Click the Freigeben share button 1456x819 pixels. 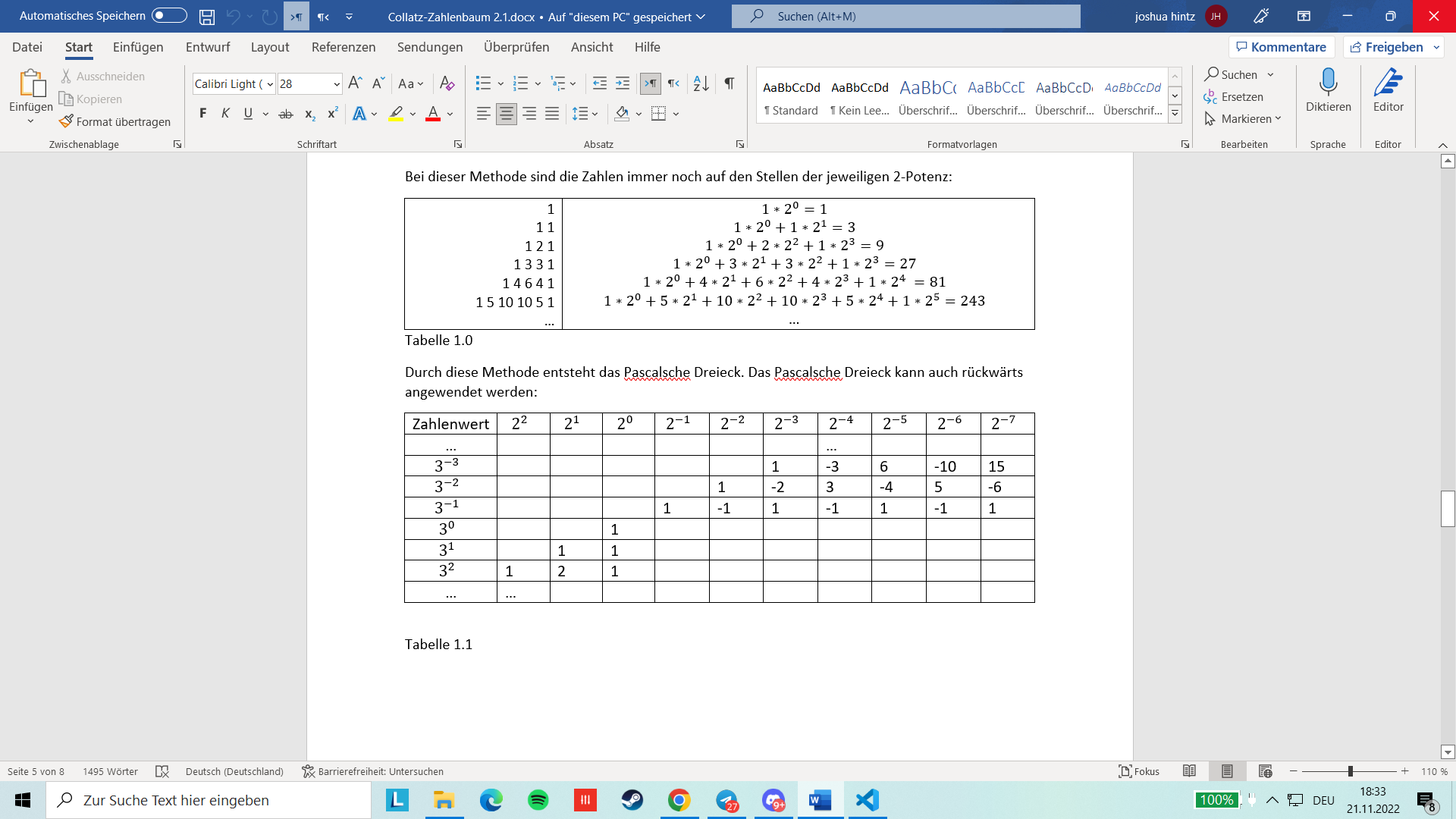pos(1387,47)
